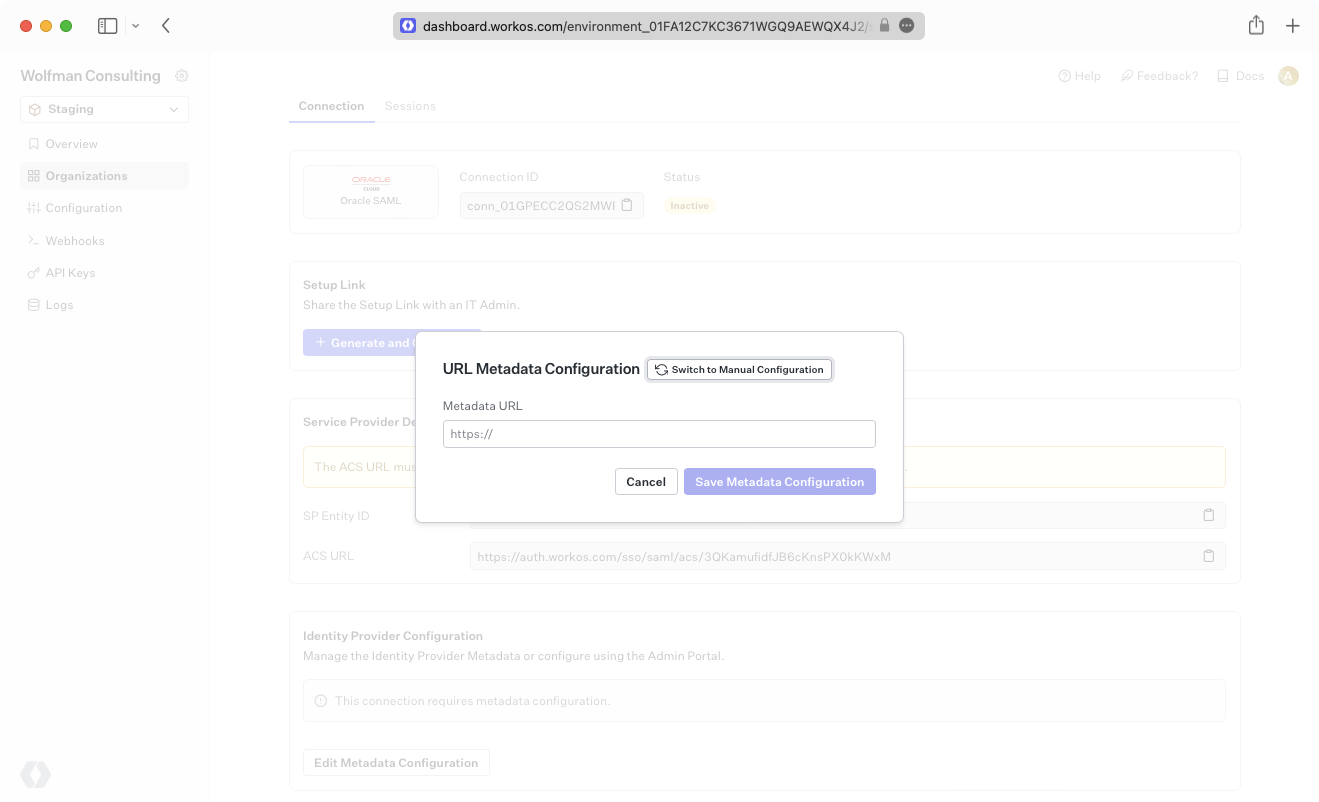Open the Help menu in top bar

coord(1080,75)
